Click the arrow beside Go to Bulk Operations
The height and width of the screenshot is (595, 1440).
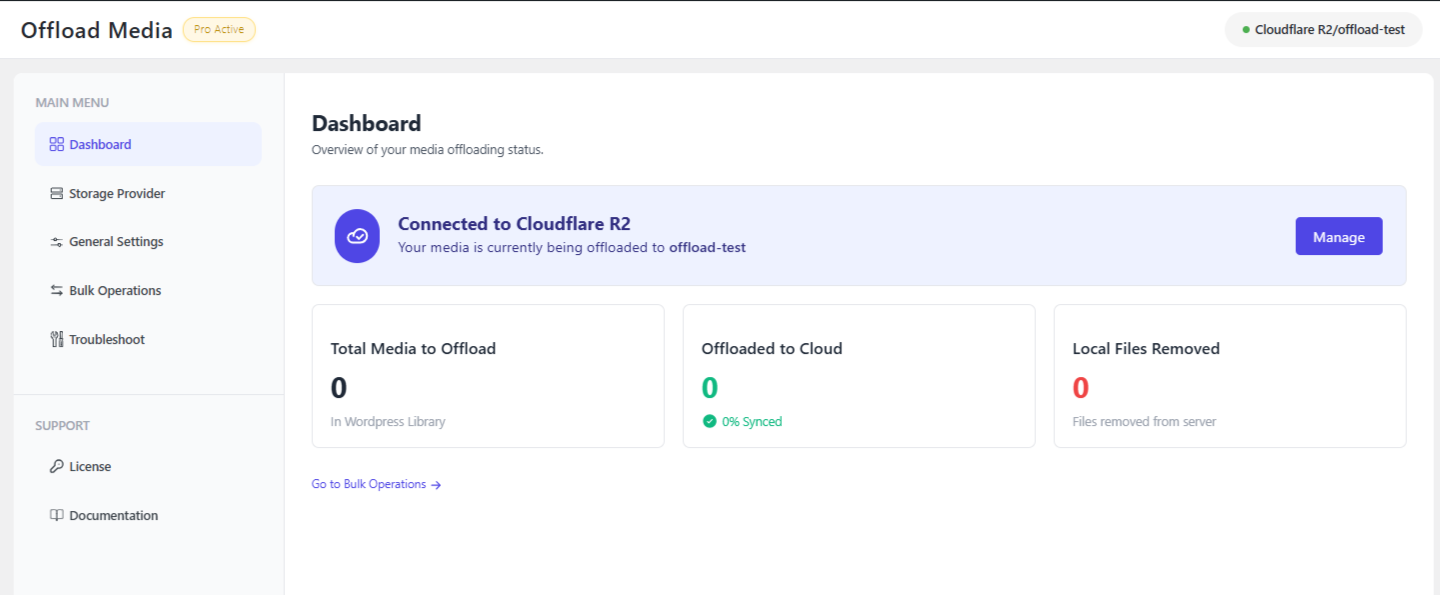tap(436, 485)
